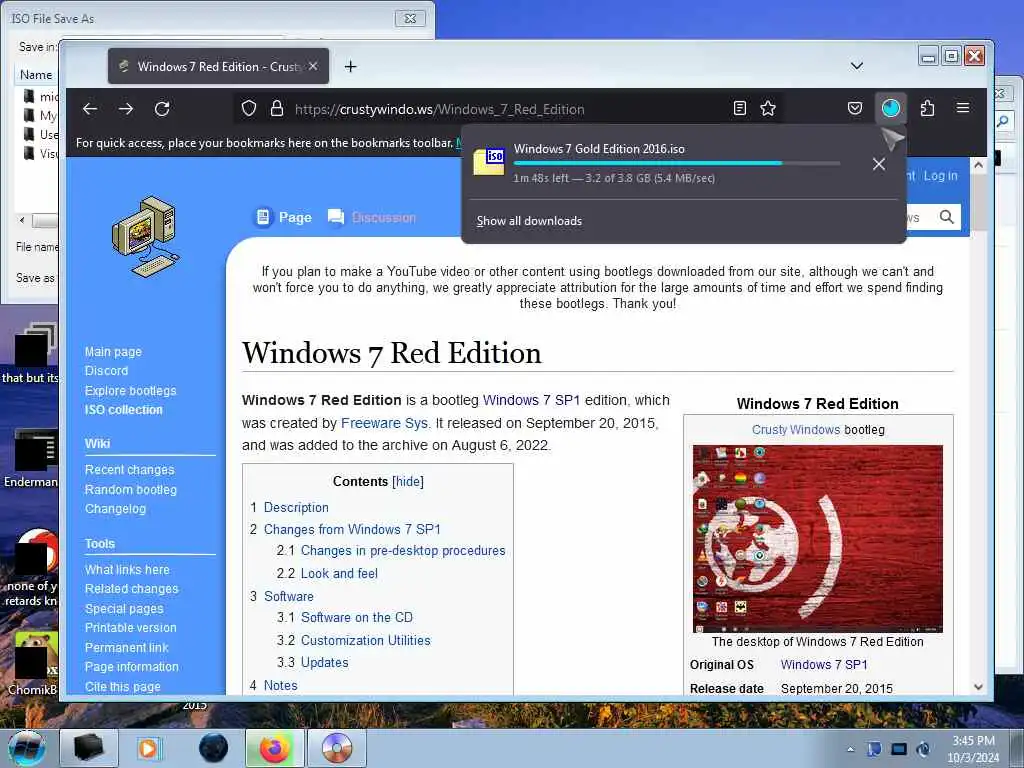
Task: Open Page information link
Action: [x=131, y=667]
